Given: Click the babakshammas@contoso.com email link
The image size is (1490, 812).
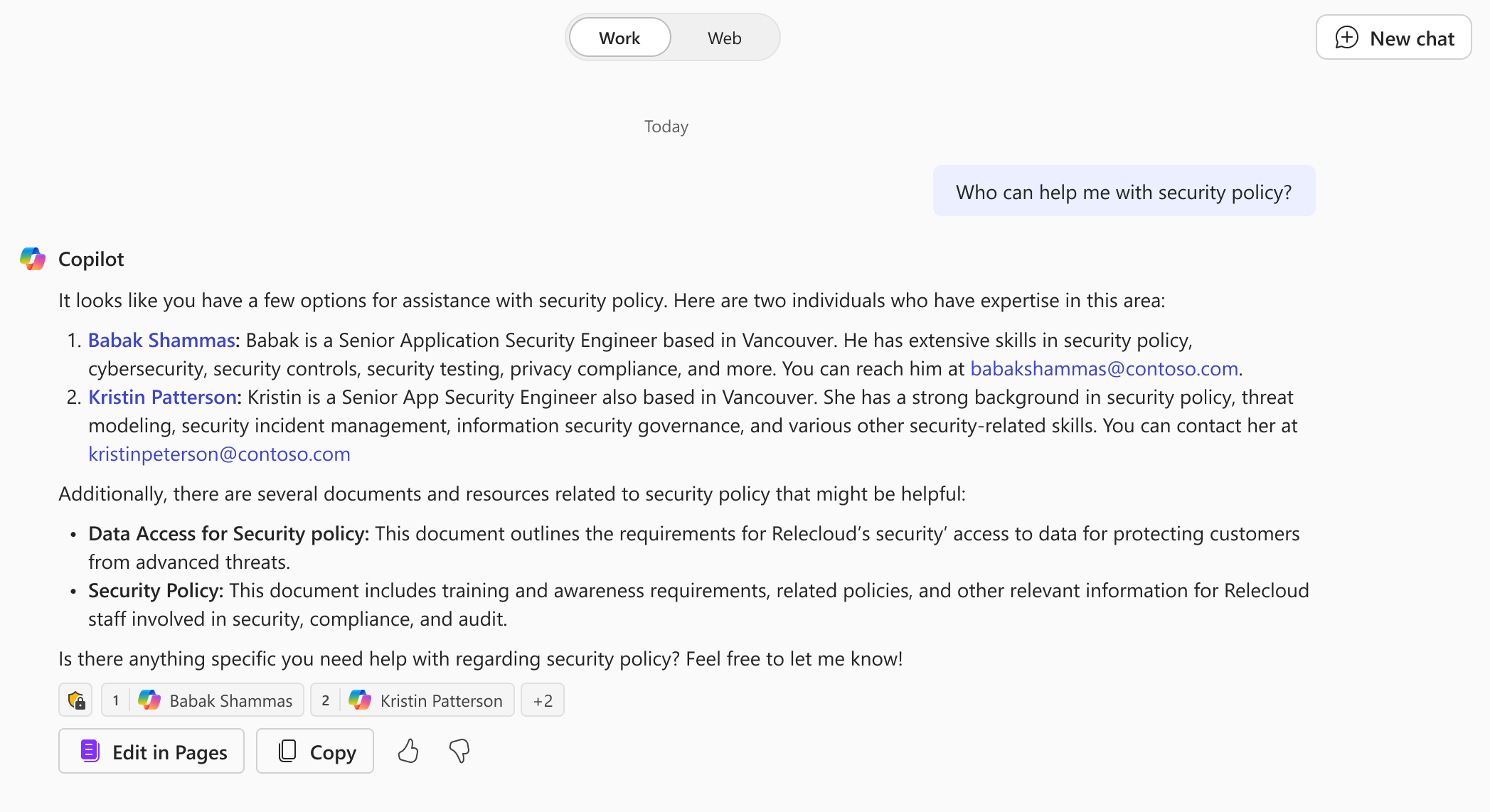Looking at the screenshot, I should coord(1104,369).
